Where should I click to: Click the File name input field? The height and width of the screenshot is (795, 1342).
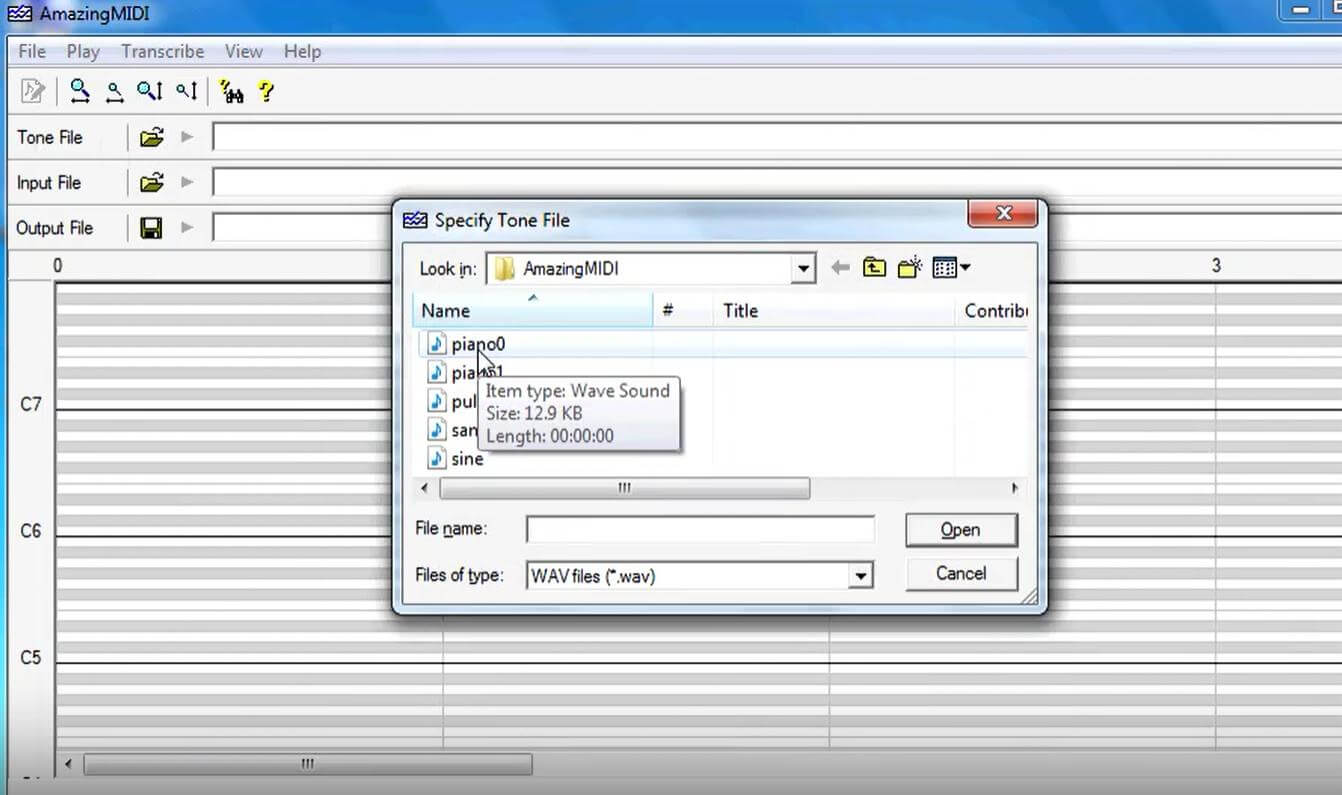700,529
